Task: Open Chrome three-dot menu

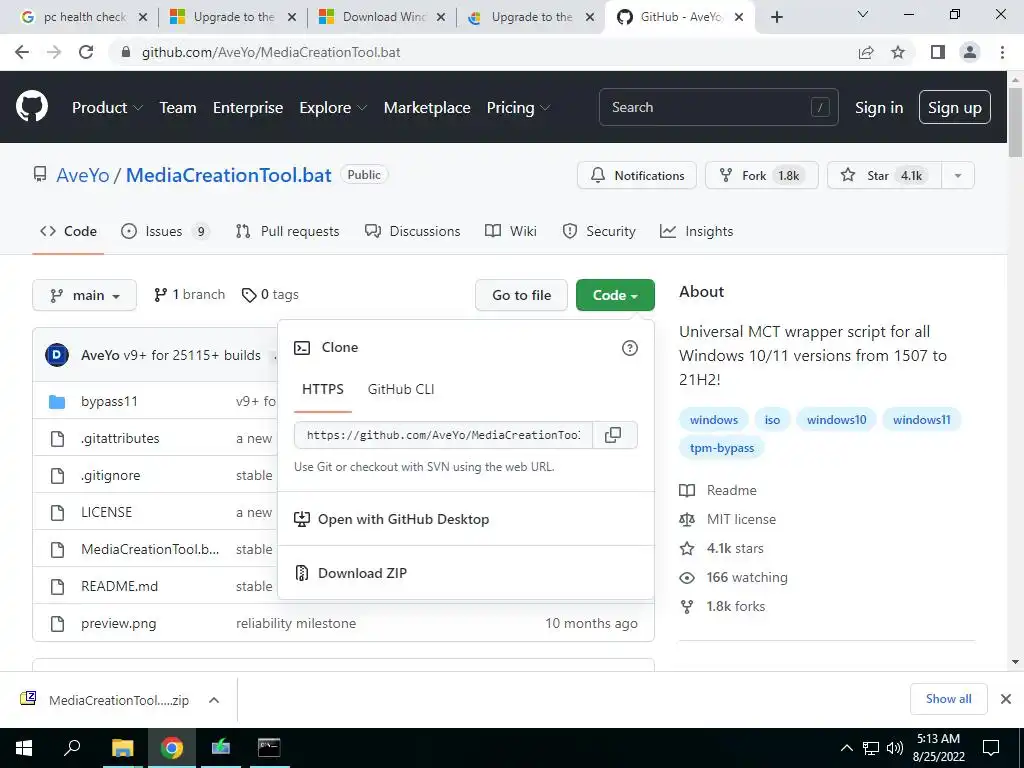Action: (1002, 52)
